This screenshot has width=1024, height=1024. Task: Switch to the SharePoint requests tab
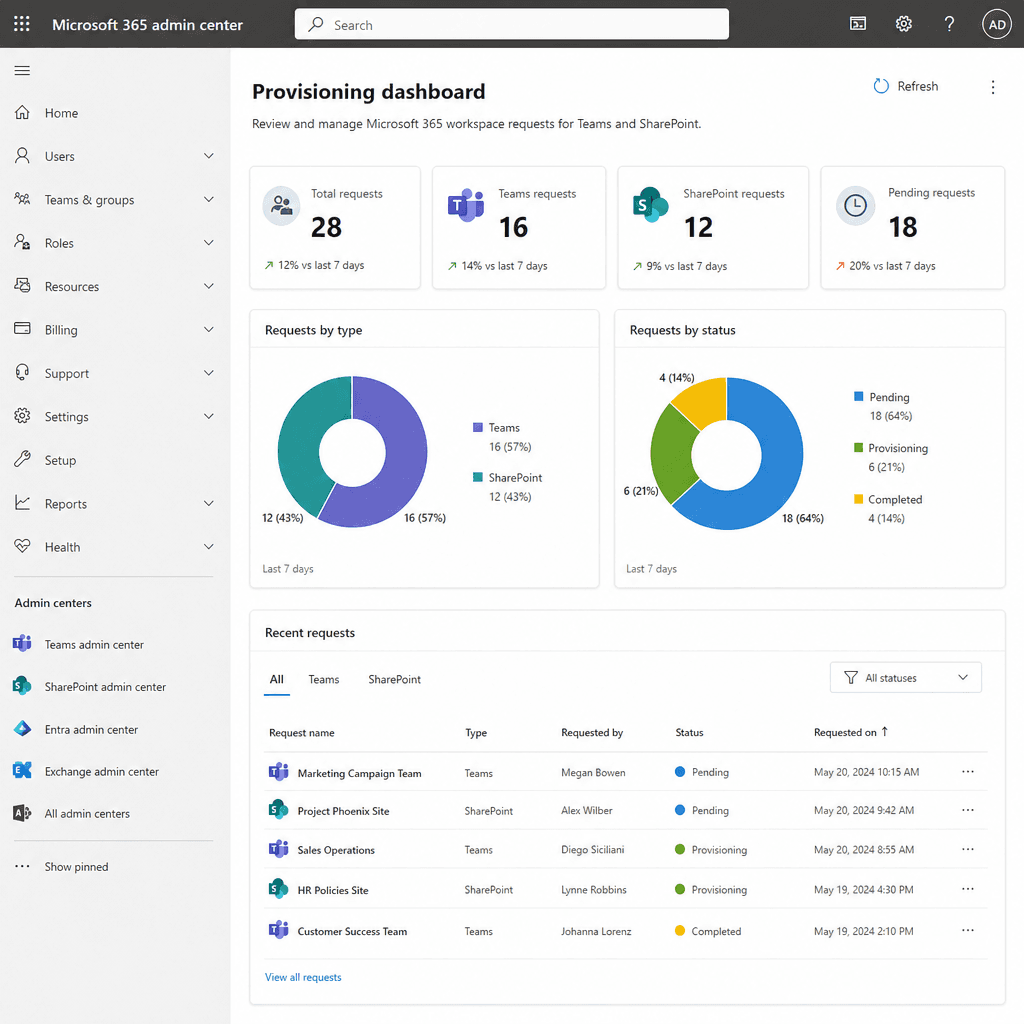tap(394, 679)
